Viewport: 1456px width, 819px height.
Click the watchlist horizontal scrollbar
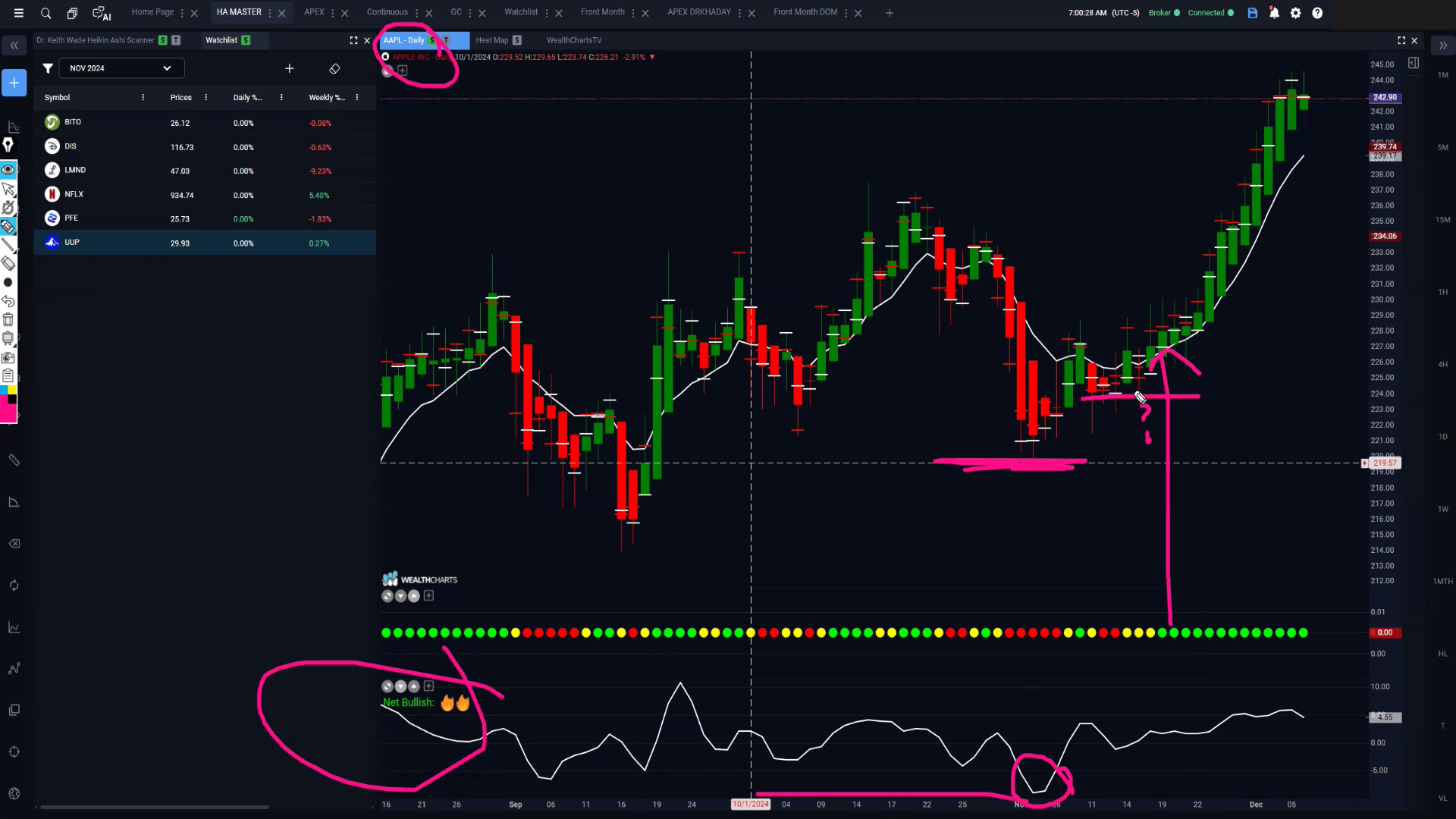[x=155, y=807]
